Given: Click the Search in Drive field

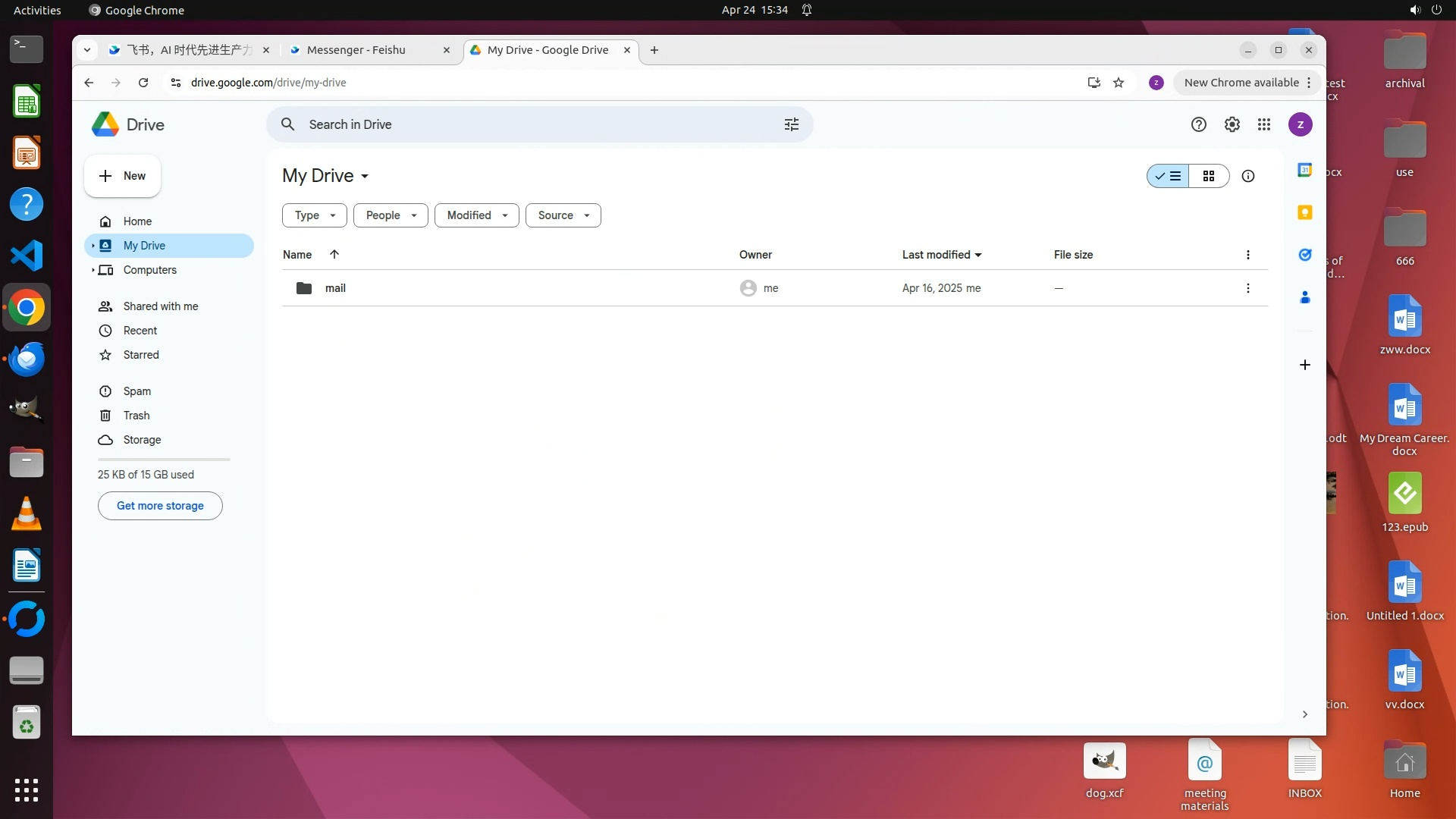Looking at the screenshot, I should (531, 124).
